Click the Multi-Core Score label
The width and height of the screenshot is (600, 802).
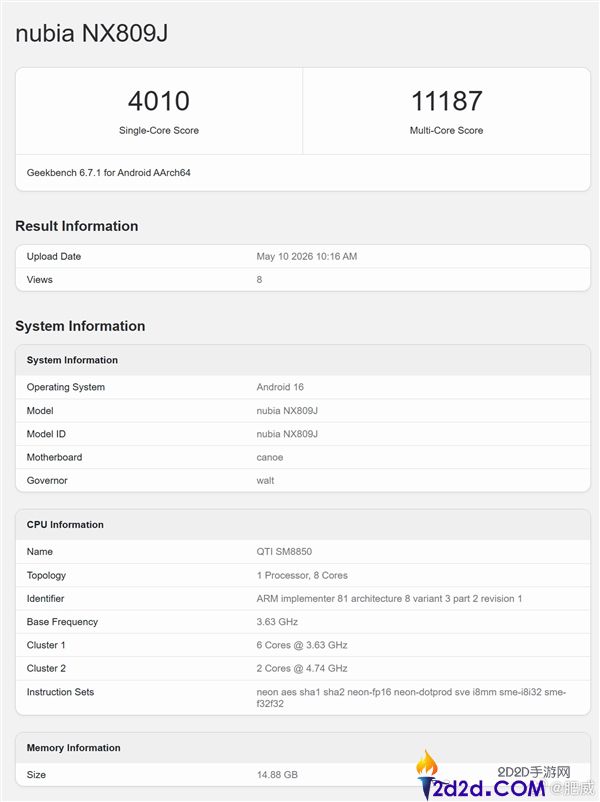coord(447,130)
